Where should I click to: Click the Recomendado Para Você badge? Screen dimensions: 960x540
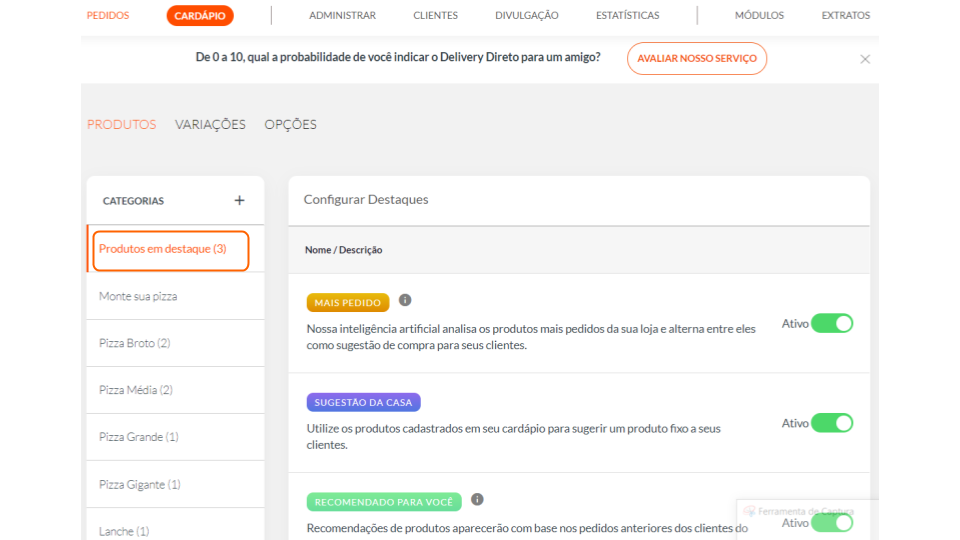384,502
